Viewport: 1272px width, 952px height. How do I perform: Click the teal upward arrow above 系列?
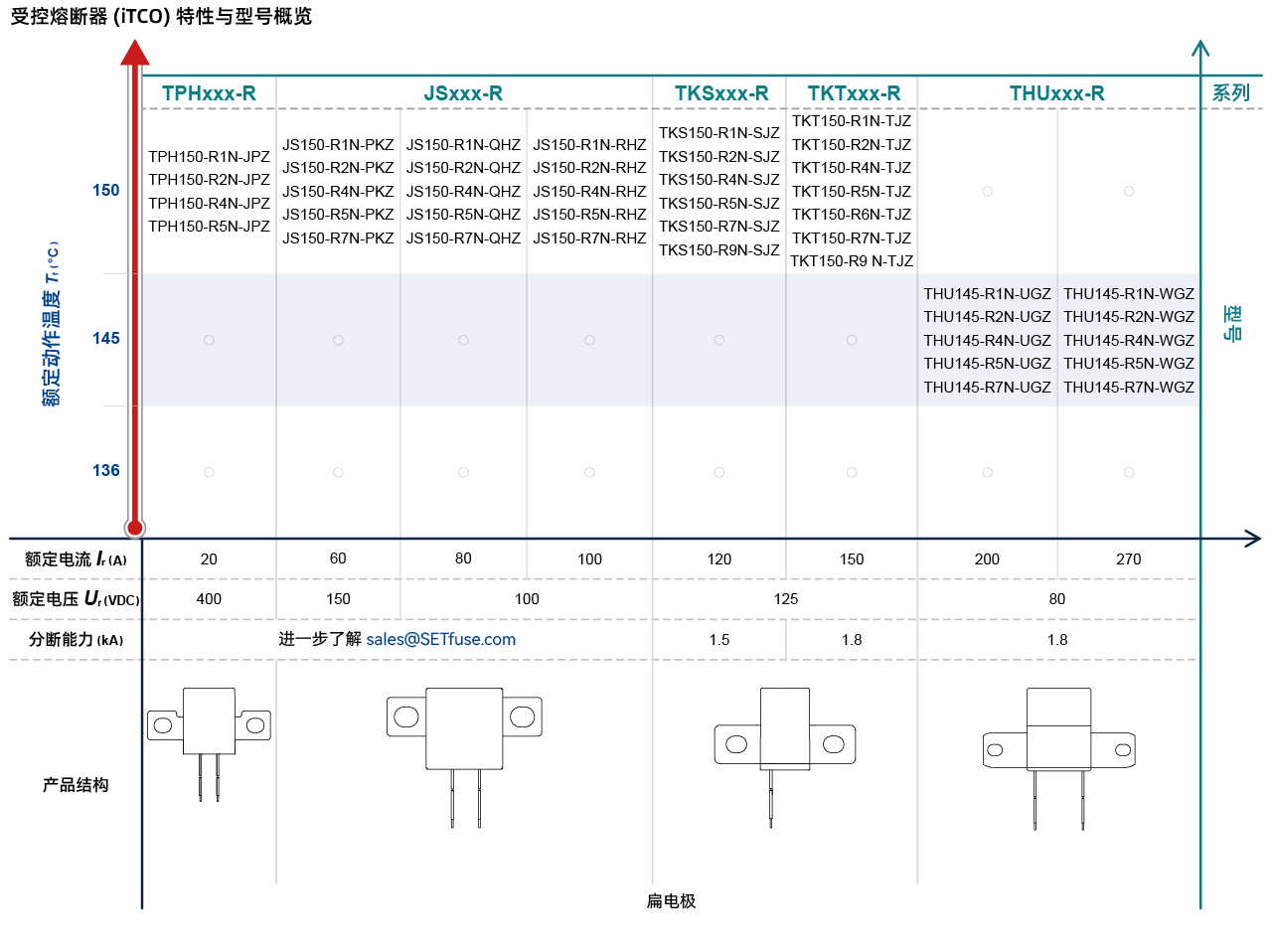(x=1200, y=48)
